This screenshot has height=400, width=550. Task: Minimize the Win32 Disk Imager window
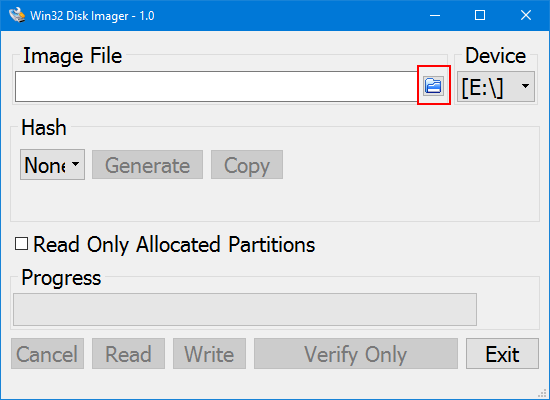point(435,15)
